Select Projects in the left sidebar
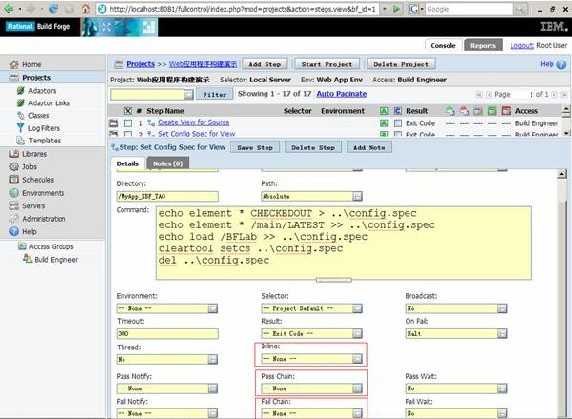Screen dimensions: 572x419 [x=36, y=78]
